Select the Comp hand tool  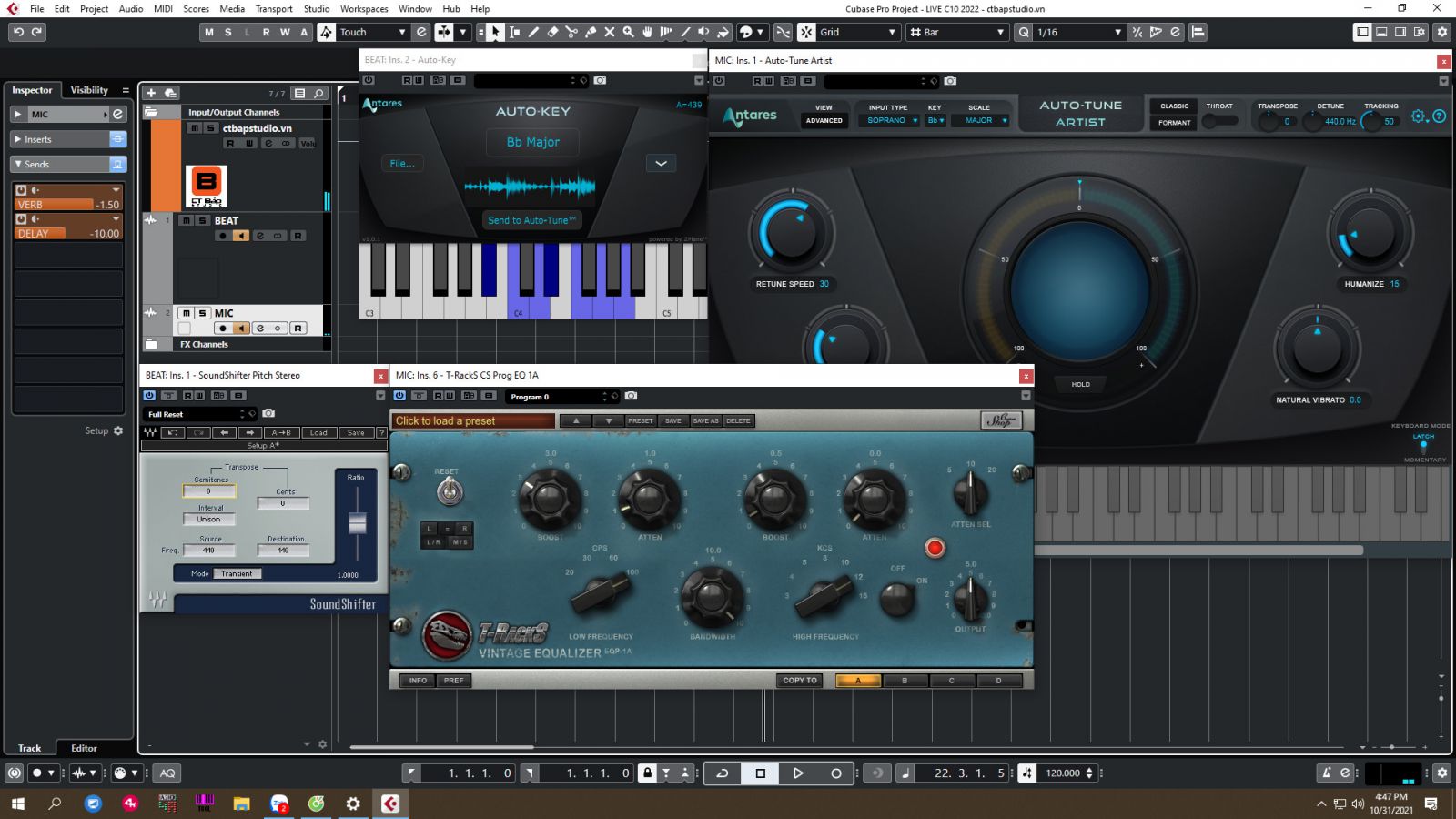pyautogui.click(x=648, y=32)
